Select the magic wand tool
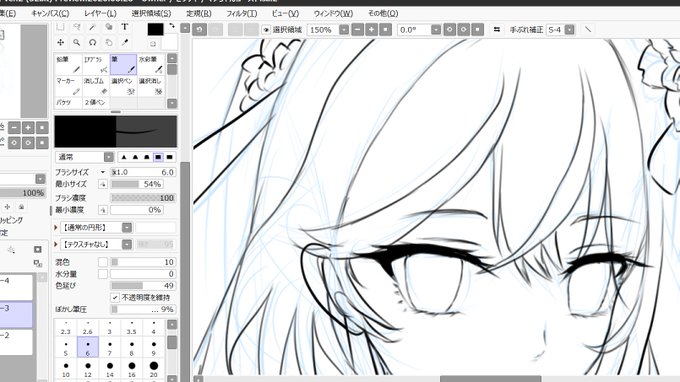The height and width of the screenshot is (382, 680). (93, 27)
